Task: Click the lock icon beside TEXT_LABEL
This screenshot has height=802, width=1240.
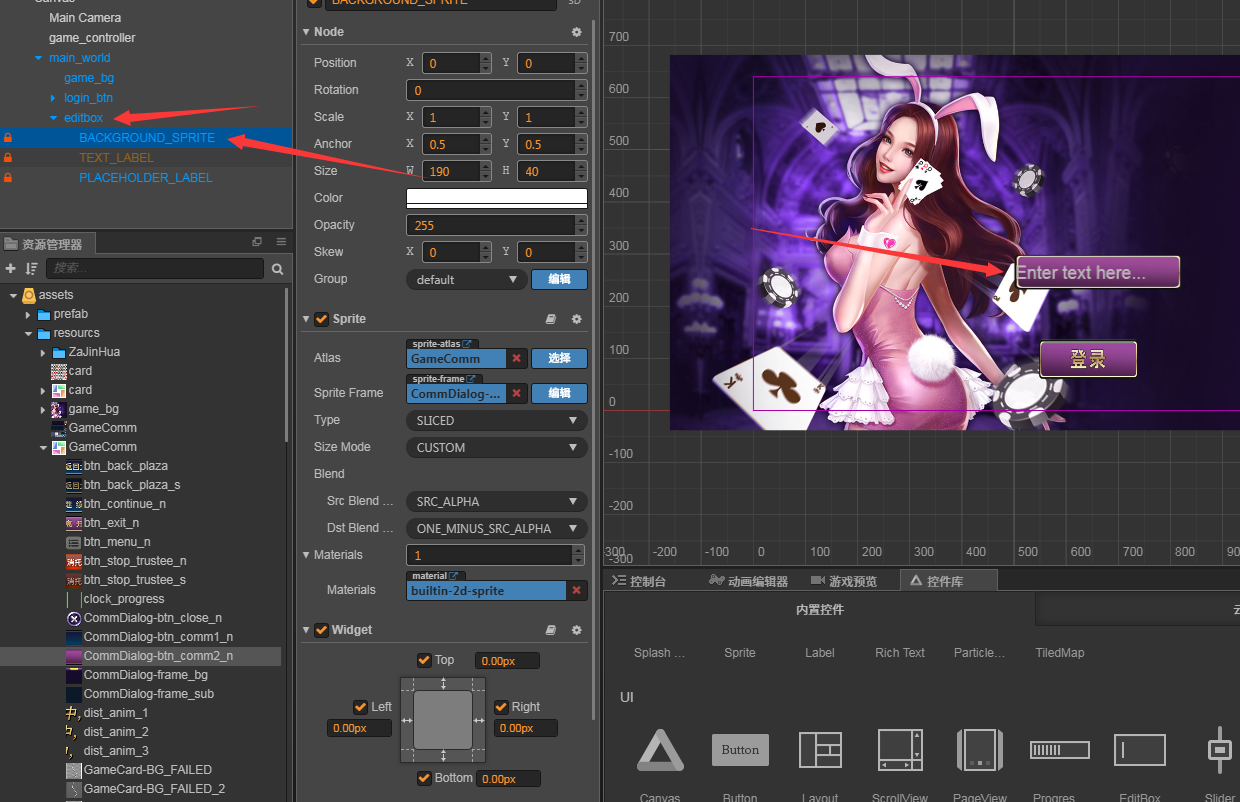Action: pyautogui.click(x=8, y=157)
